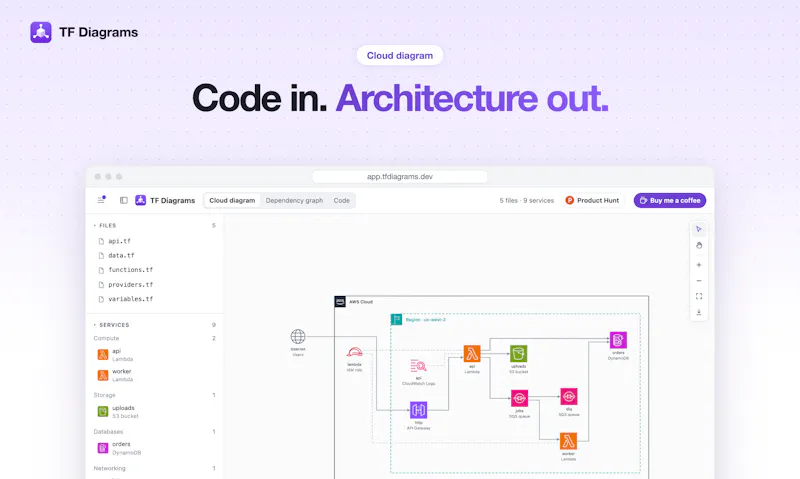Click the Buy me a coffee button
Screen dimensions: 800x479
point(670,200)
